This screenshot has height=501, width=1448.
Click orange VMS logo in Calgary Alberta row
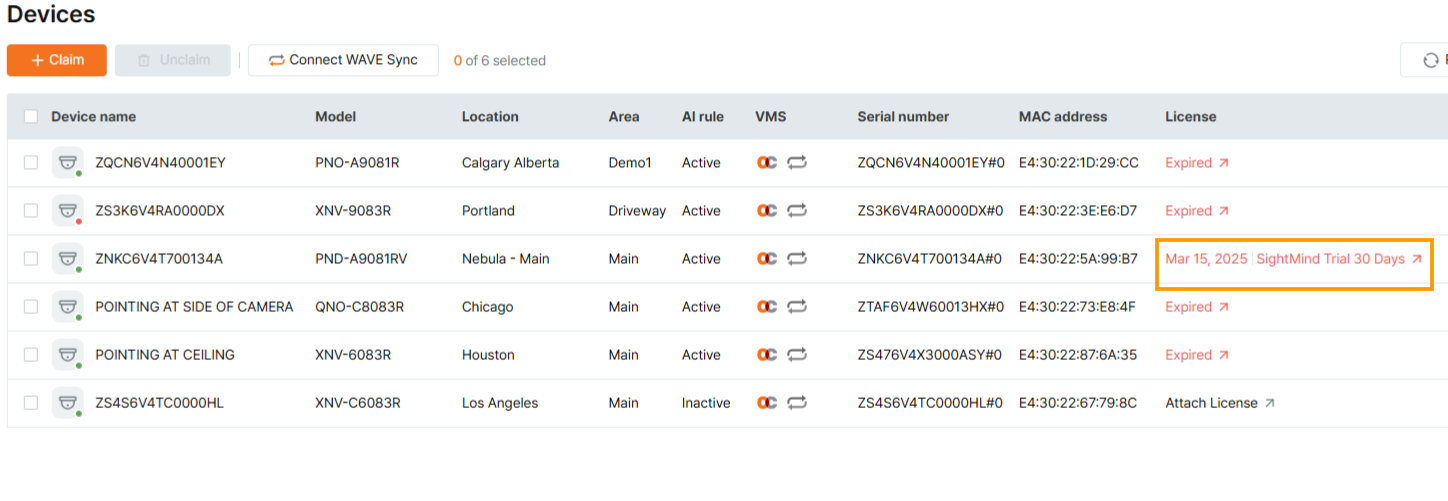pyautogui.click(x=767, y=163)
